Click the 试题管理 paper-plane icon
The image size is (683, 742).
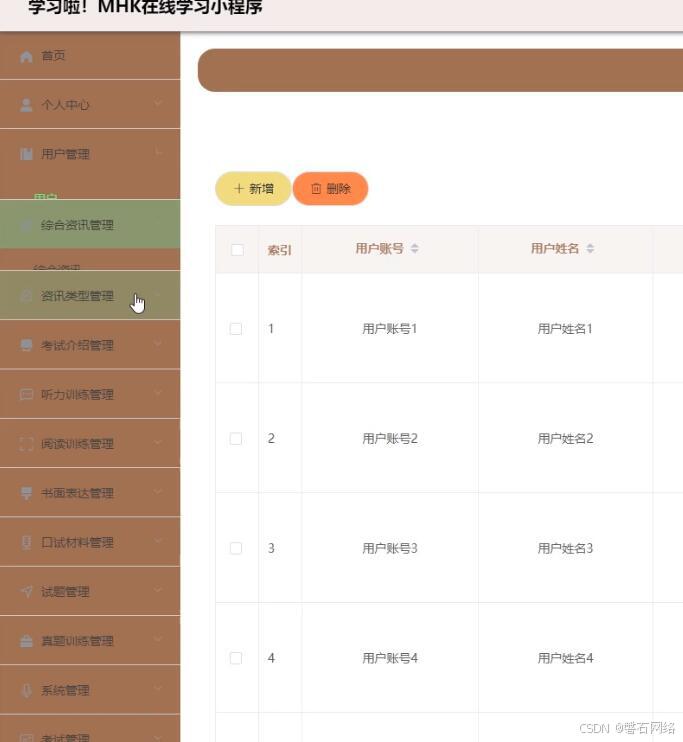26,592
